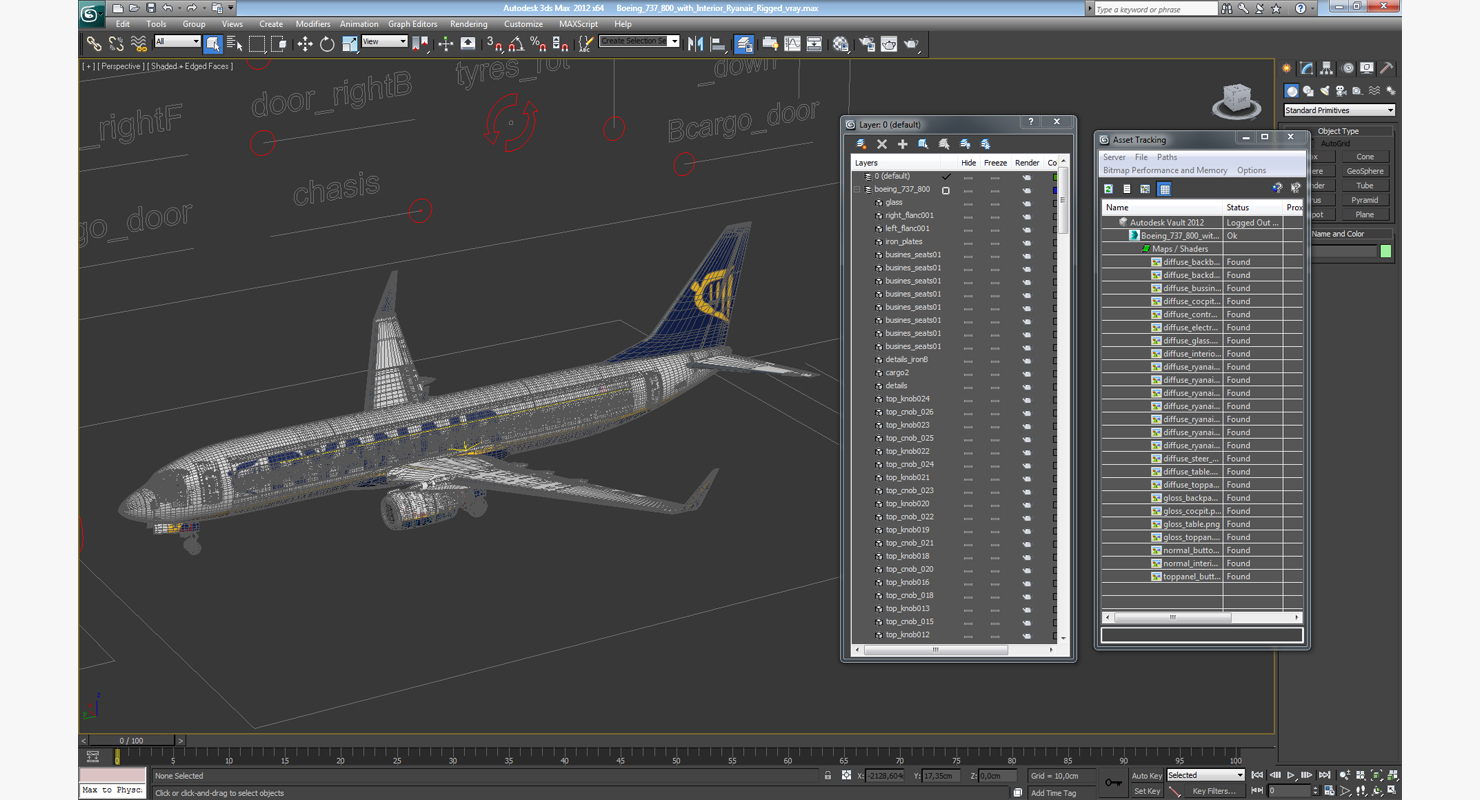
Task: Click the Go to End playback button
Action: pos(1324,775)
